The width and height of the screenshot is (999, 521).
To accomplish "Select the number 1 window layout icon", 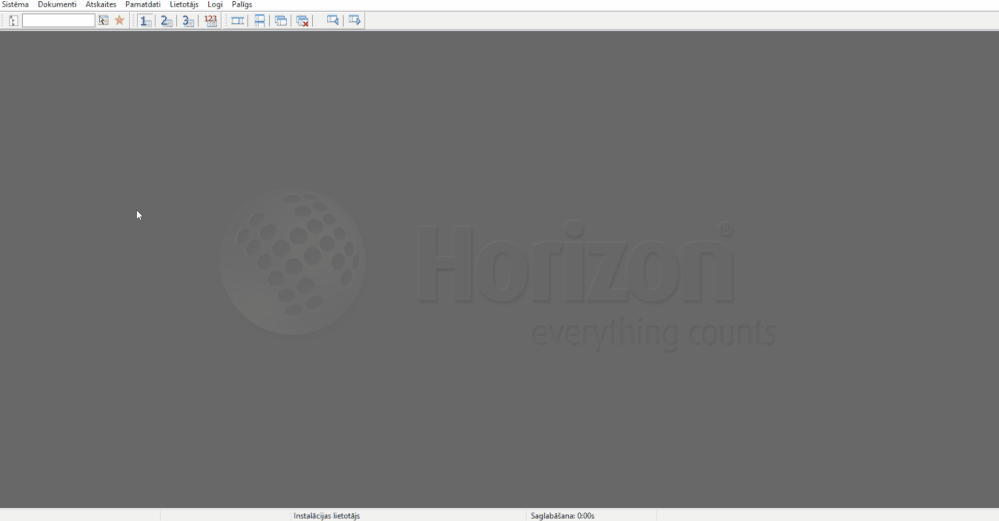I will pos(145,21).
